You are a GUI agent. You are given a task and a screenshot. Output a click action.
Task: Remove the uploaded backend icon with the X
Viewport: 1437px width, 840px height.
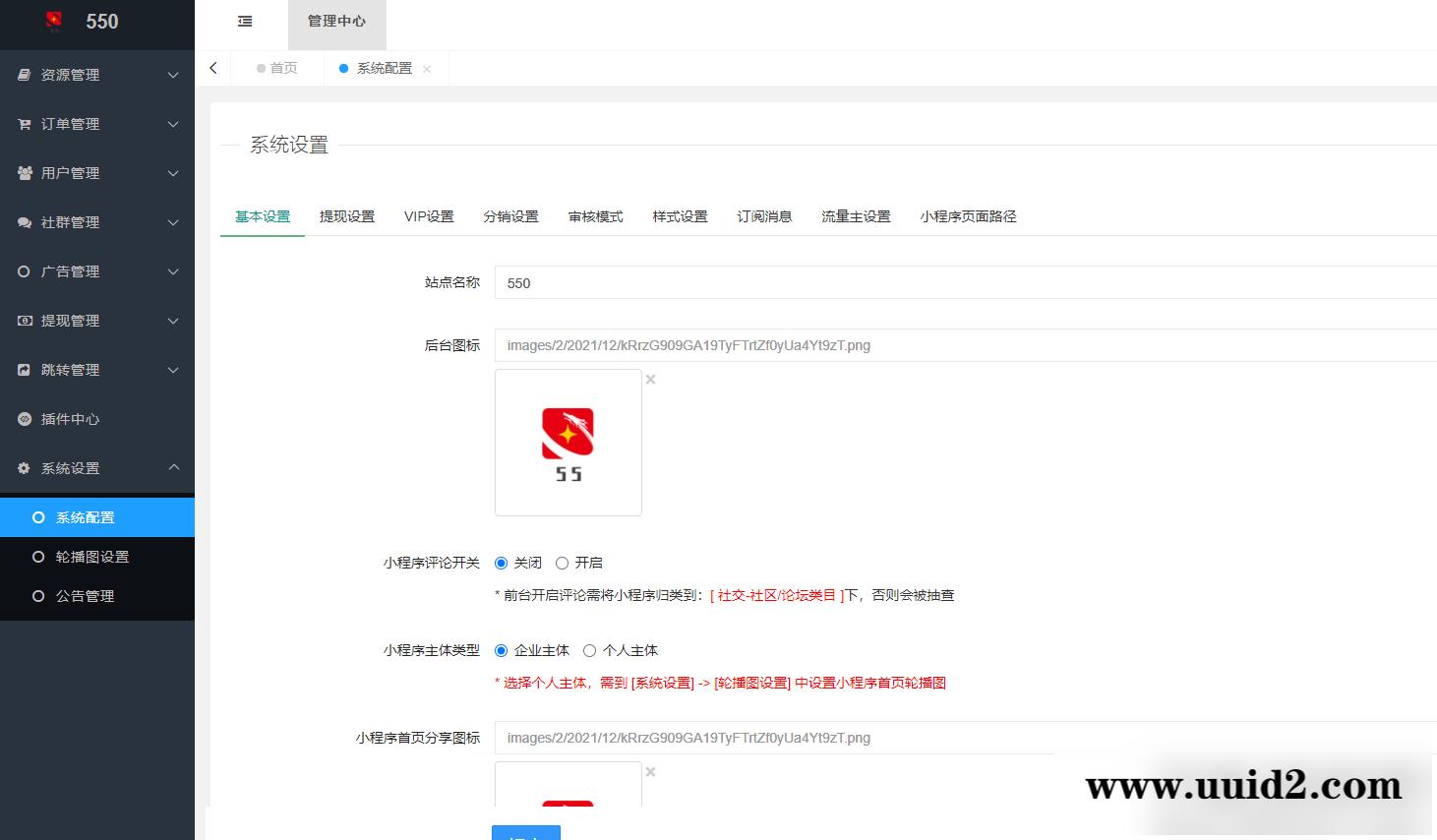(650, 379)
